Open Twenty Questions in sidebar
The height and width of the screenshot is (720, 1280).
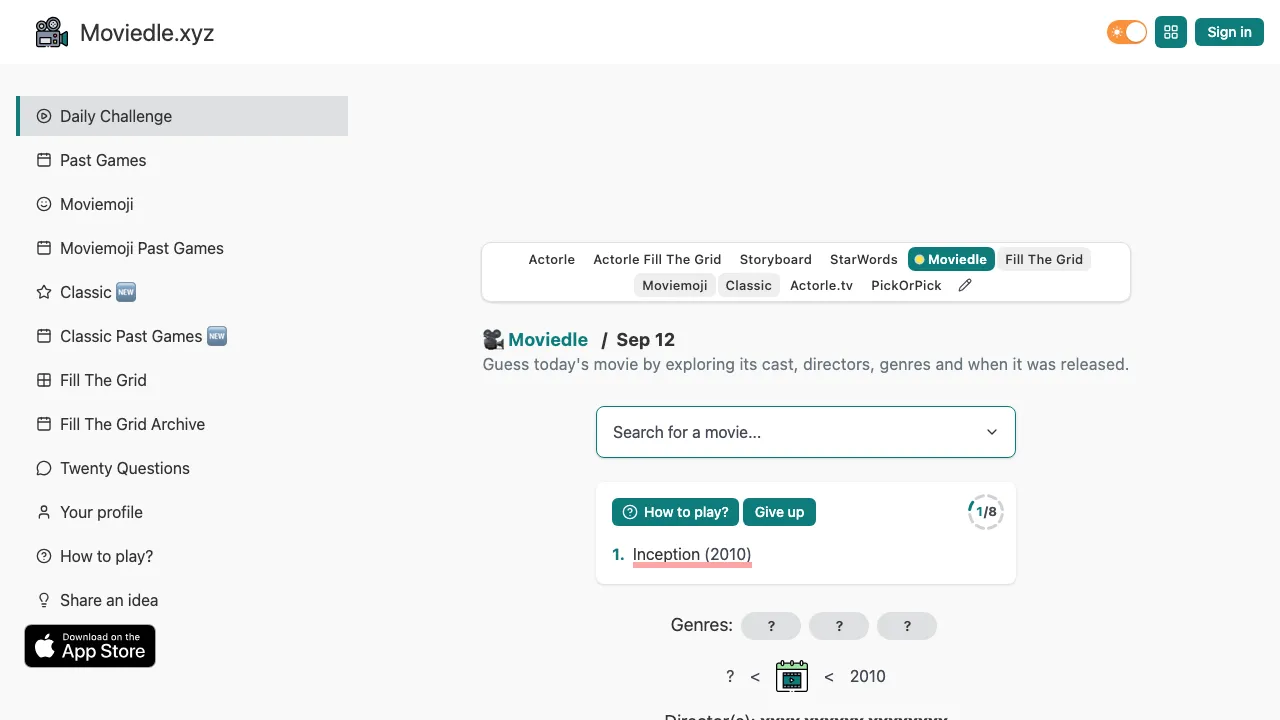point(182,468)
